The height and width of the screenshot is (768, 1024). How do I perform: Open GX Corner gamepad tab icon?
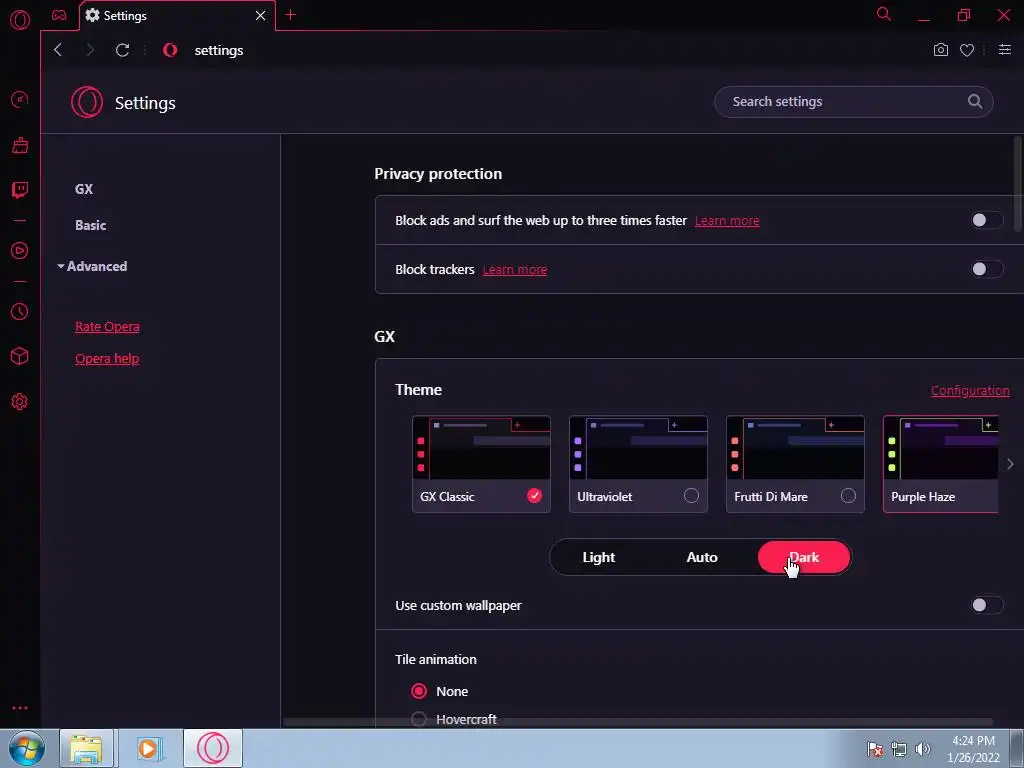click(x=59, y=15)
